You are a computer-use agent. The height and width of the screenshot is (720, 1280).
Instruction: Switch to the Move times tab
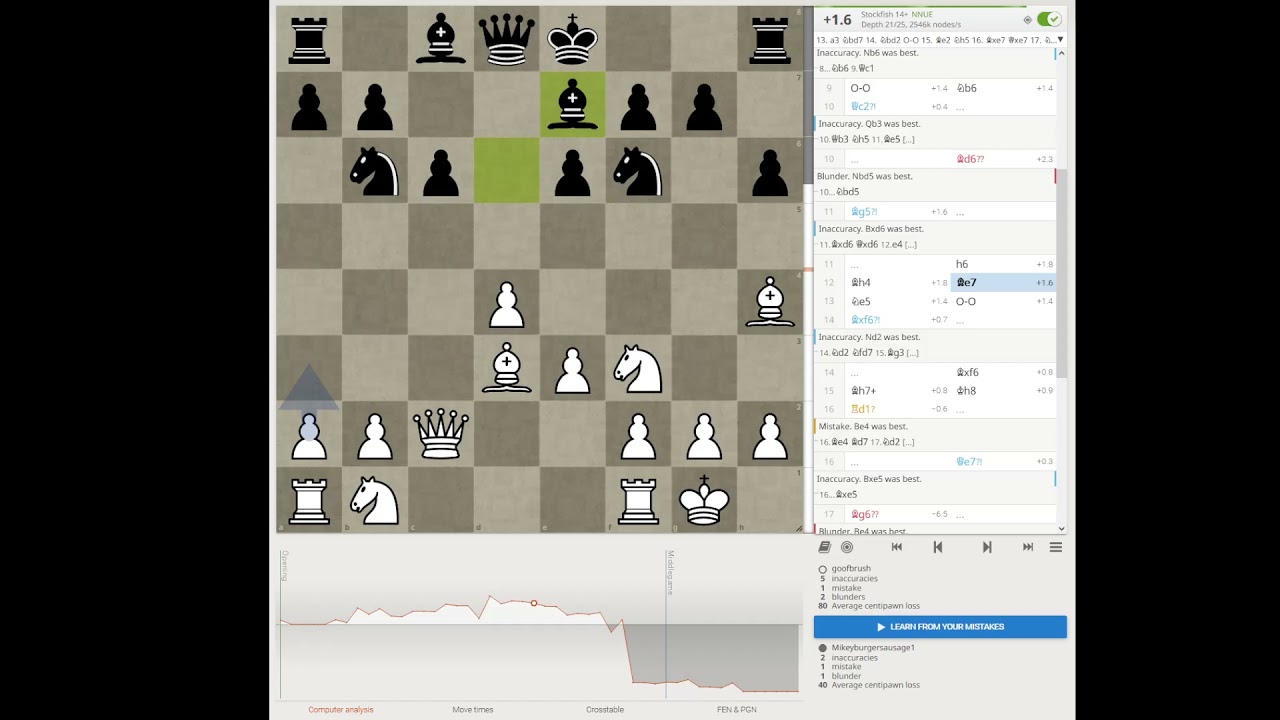click(x=472, y=709)
